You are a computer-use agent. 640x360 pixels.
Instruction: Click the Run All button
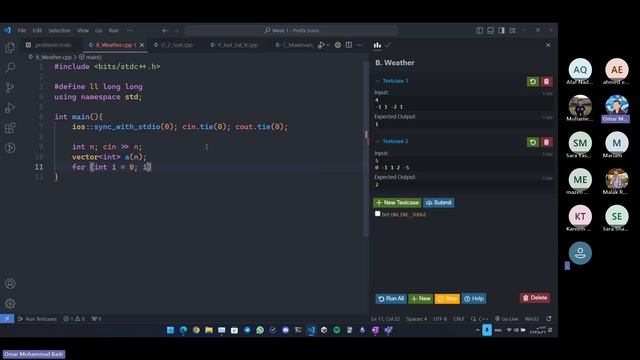coord(391,298)
